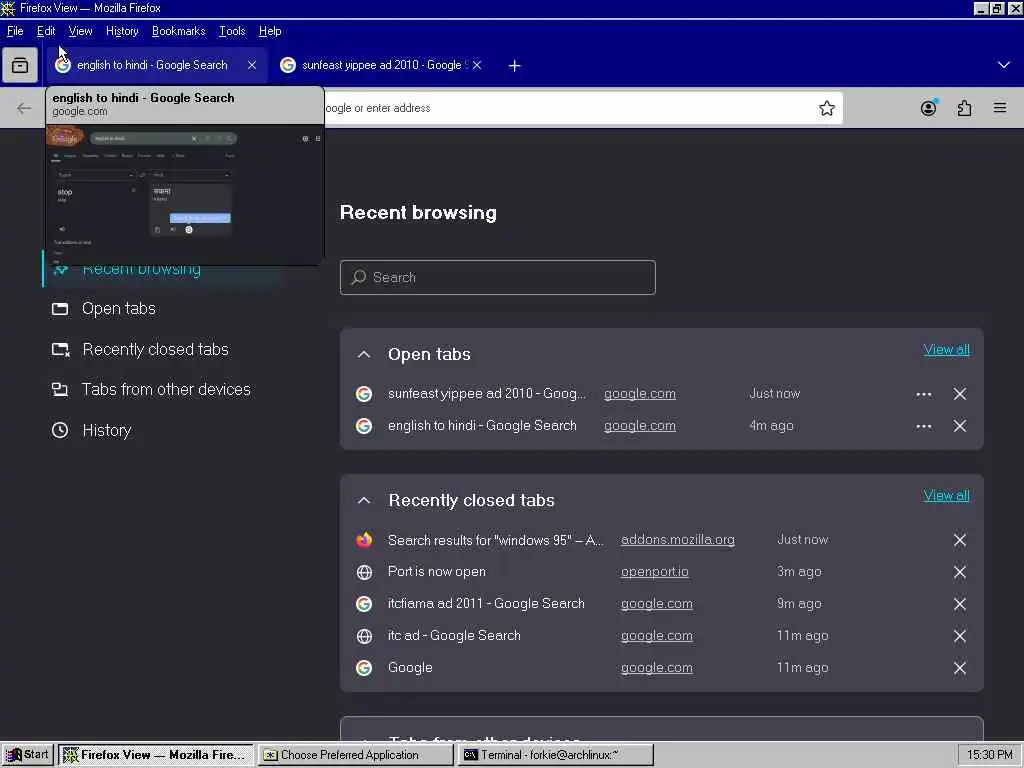
Task: Close the sunfeast yippee ad 2010 tab
Action: (477, 65)
